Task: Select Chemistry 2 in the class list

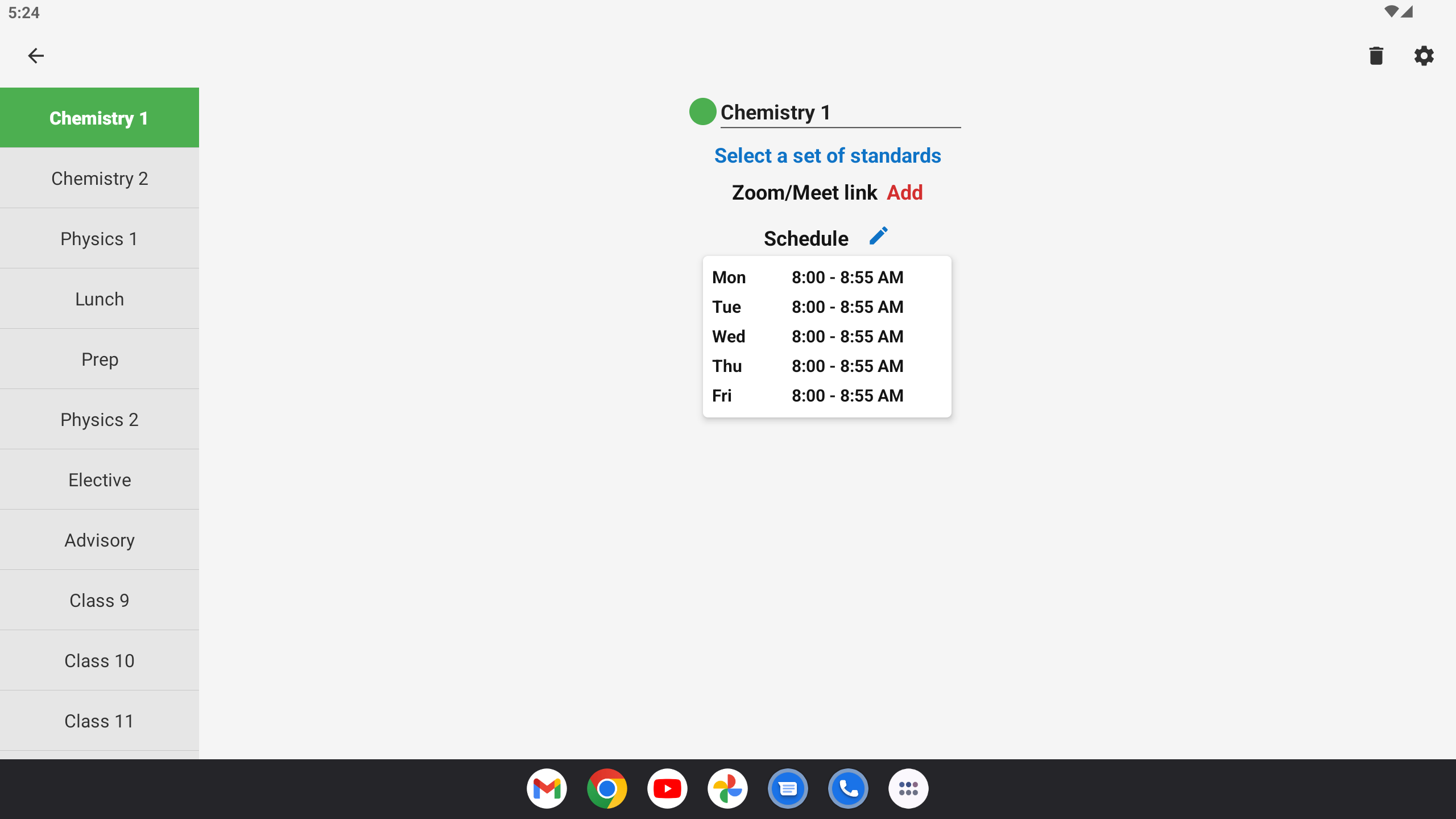Action: pos(100,178)
